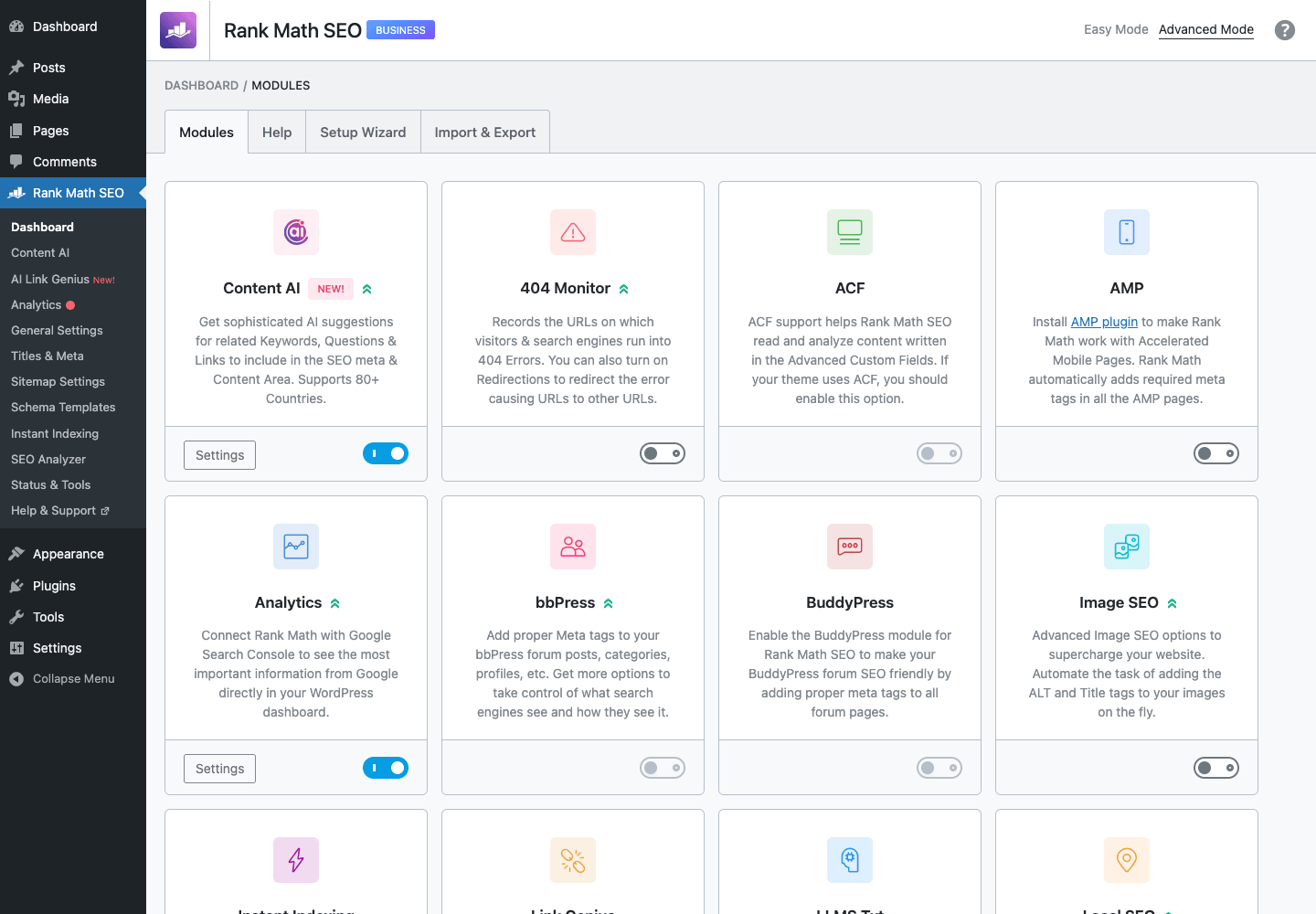Viewport: 1316px width, 914px height.
Task: Open Content AI submenu item in sidebar
Action: [40, 253]
